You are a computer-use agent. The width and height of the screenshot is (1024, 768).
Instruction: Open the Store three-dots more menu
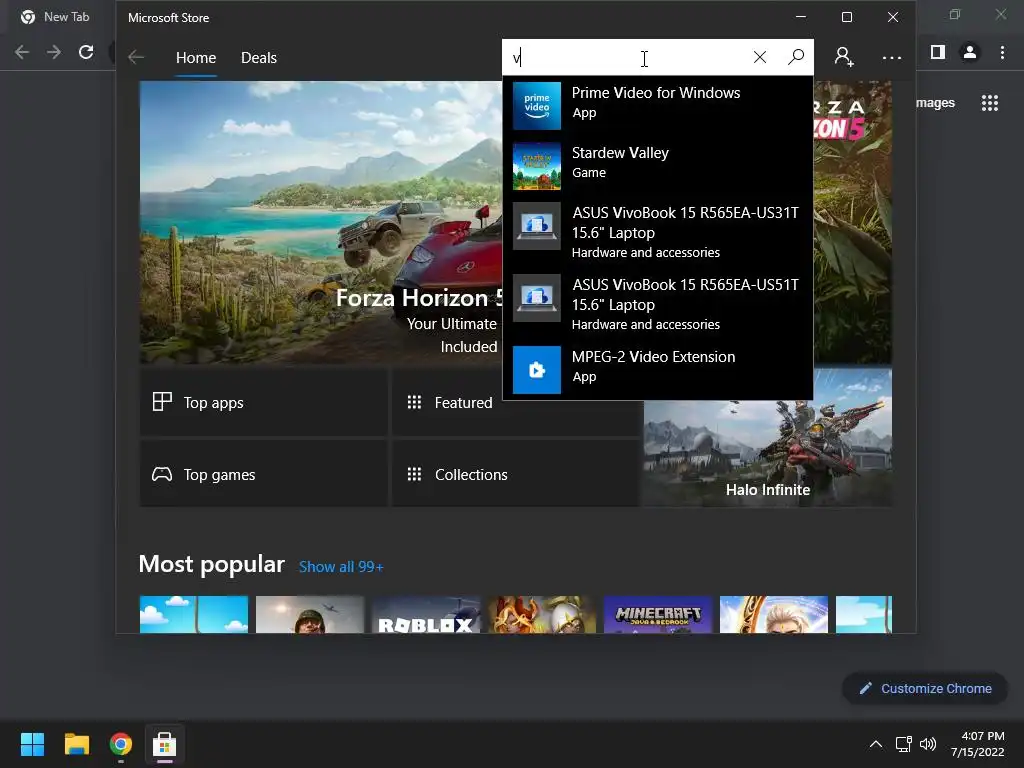[891, 57]
